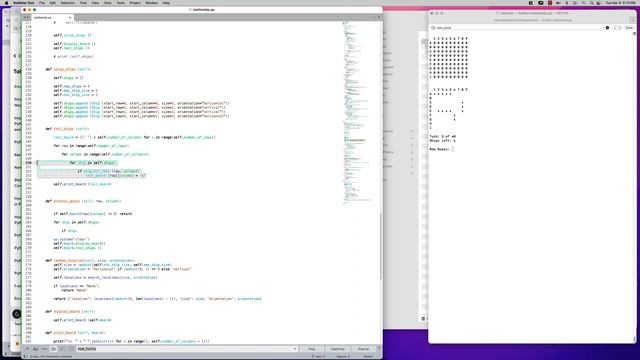
Task: Click the Row Guess input cursor in Terminal
Action: pos(453,149)
